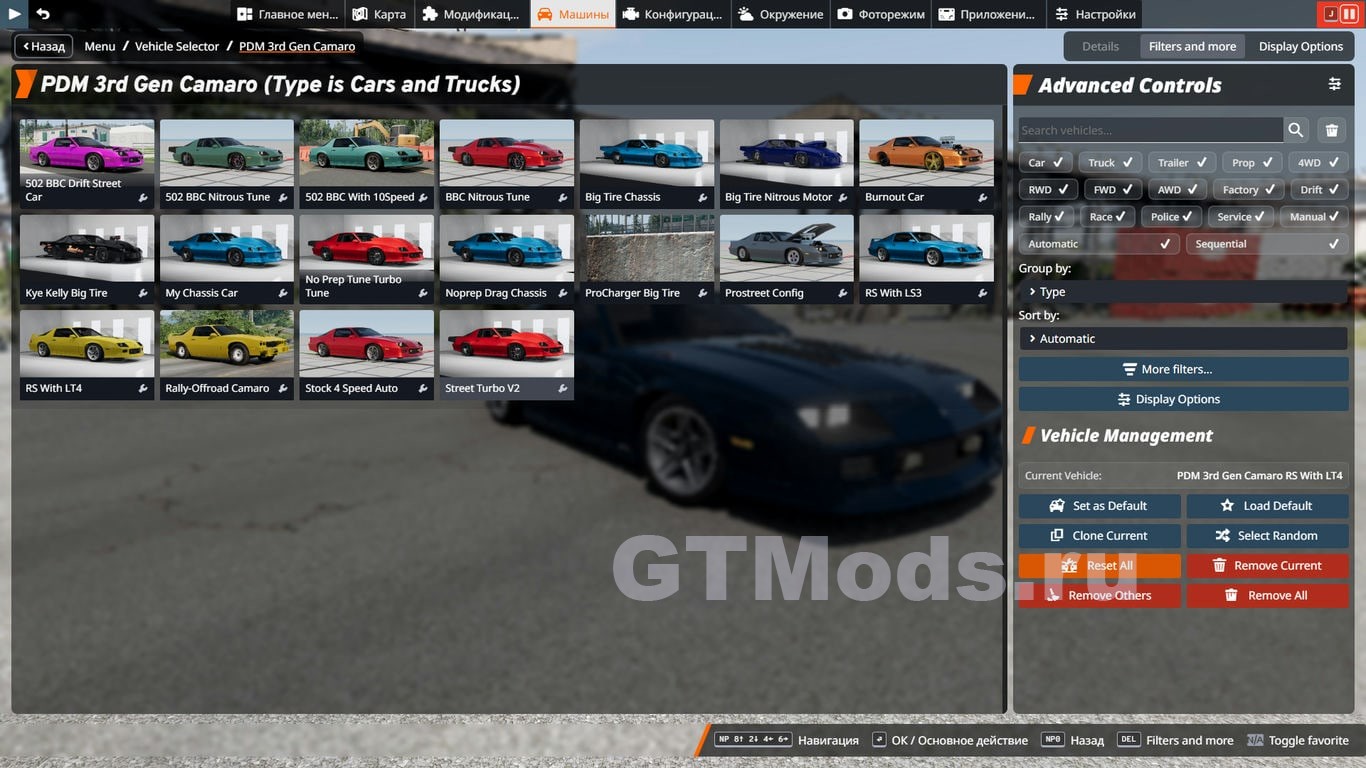
Task: Click the play button in top-left corner
Action: click(x=15, y=14)
